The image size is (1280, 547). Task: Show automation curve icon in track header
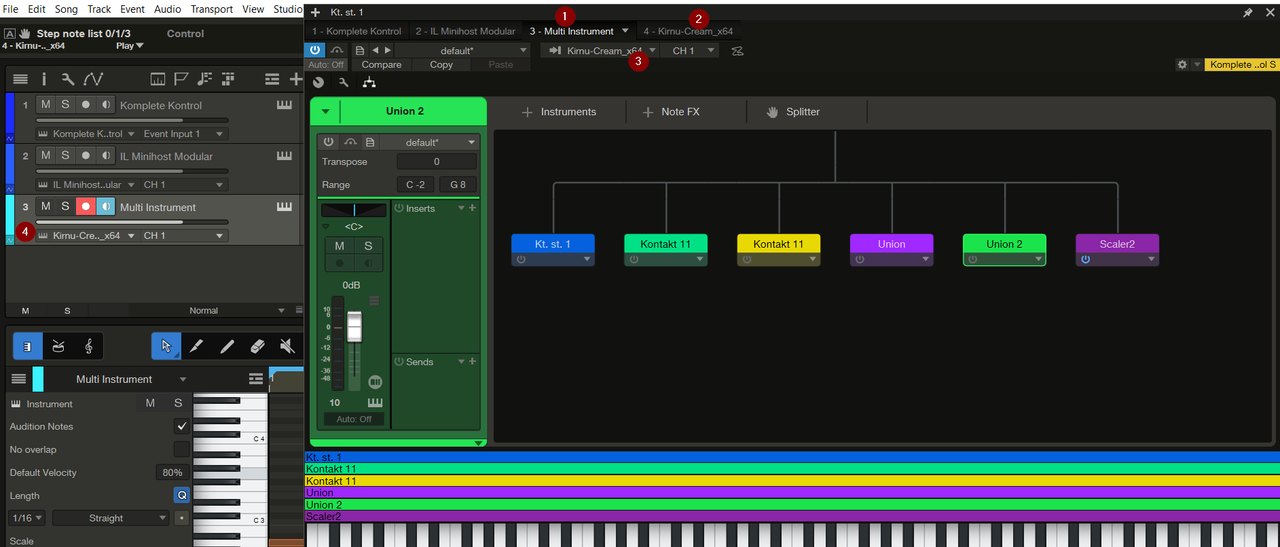(93, 79)
